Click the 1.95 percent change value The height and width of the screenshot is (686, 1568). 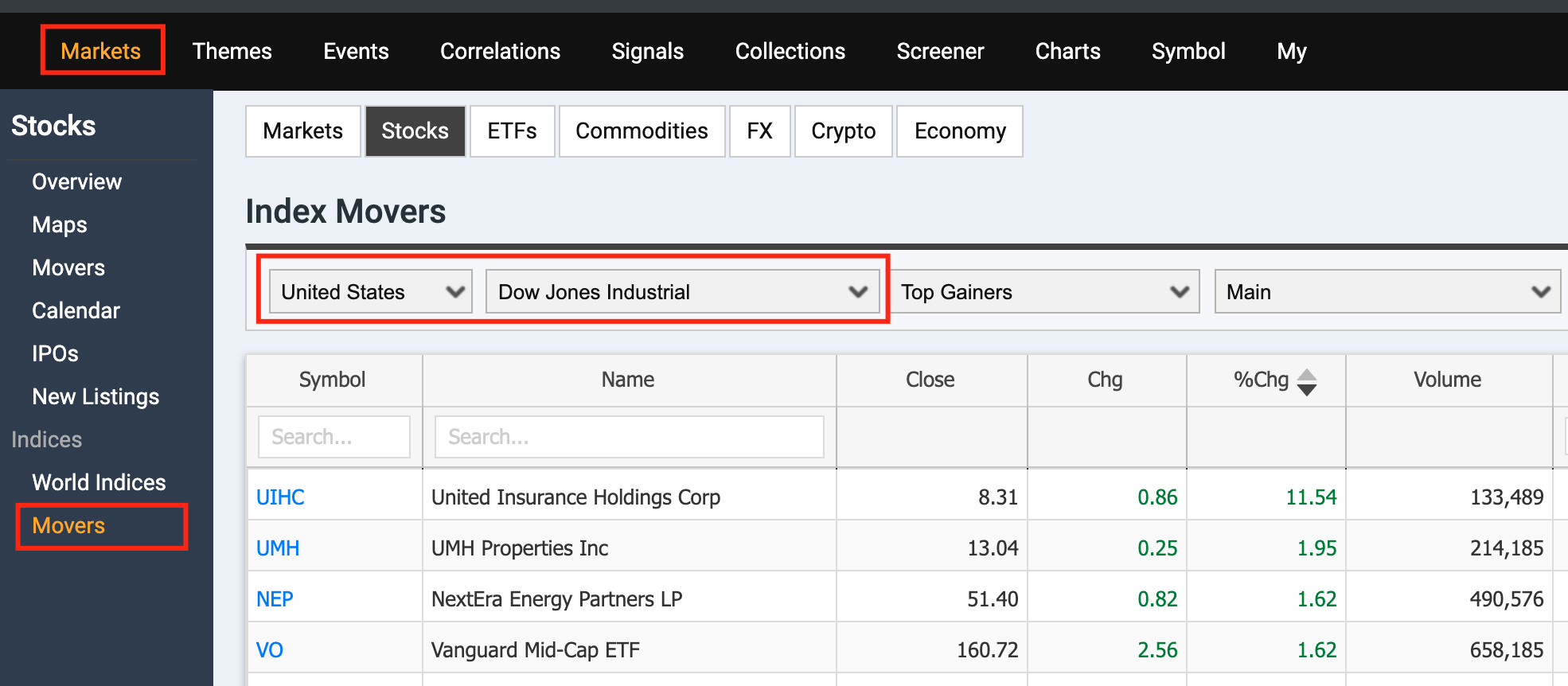(x=1316, y=548)
